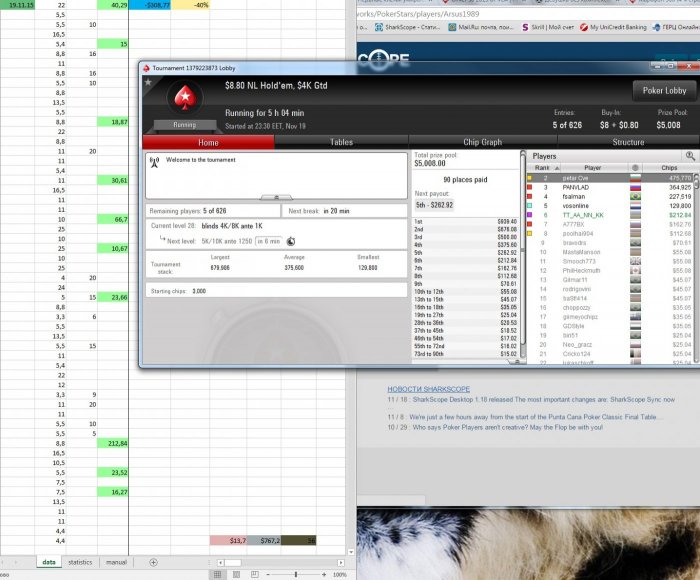This screenshot has width=700, height=580.
Task: Click the red color tag next to PANVLAD
Action: [x=529, y=188]
